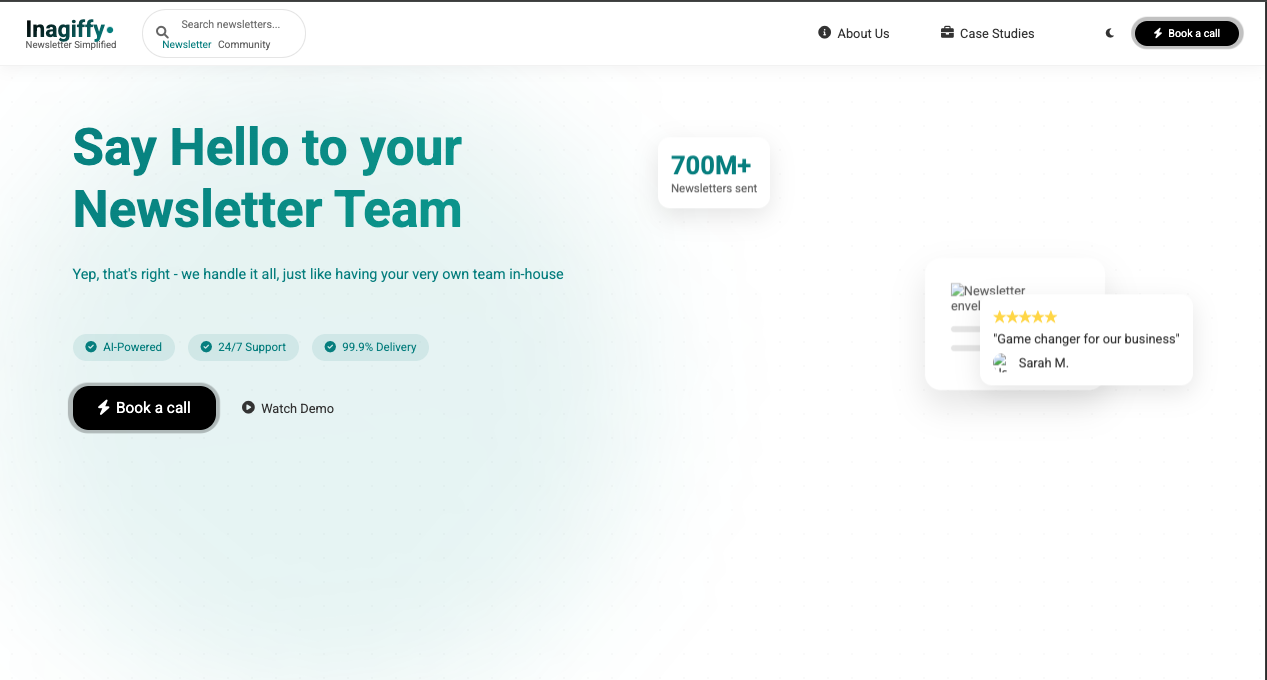1267x680 pixels.
Task: Open the About Us menu item
Action: 853,33
